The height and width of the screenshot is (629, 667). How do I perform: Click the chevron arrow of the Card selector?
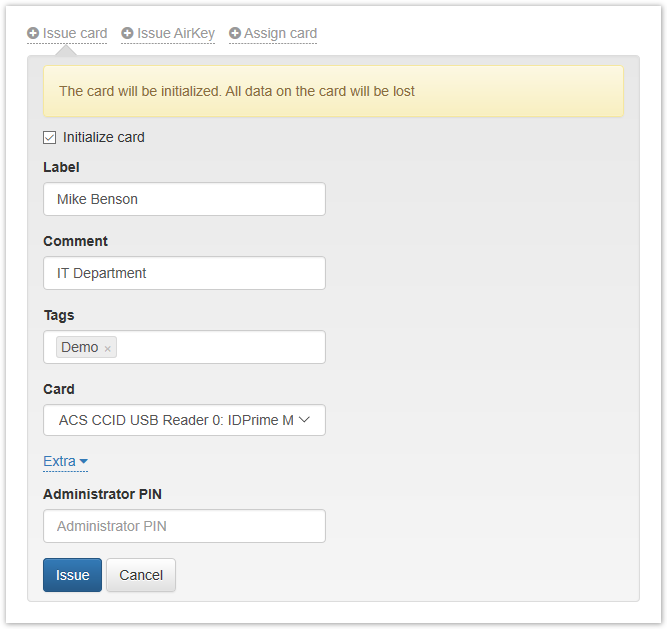(x=305, y=420)
